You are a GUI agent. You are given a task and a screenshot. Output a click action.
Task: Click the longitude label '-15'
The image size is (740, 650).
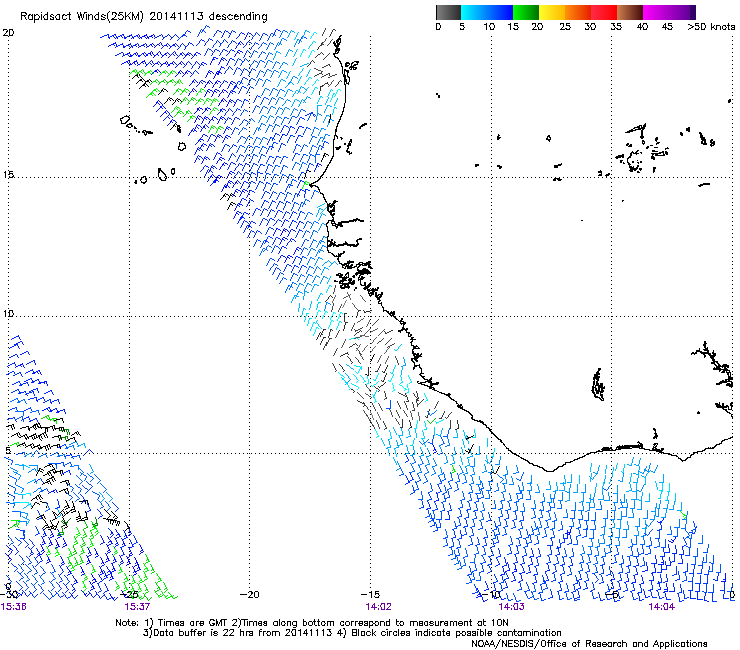[370, 594]
